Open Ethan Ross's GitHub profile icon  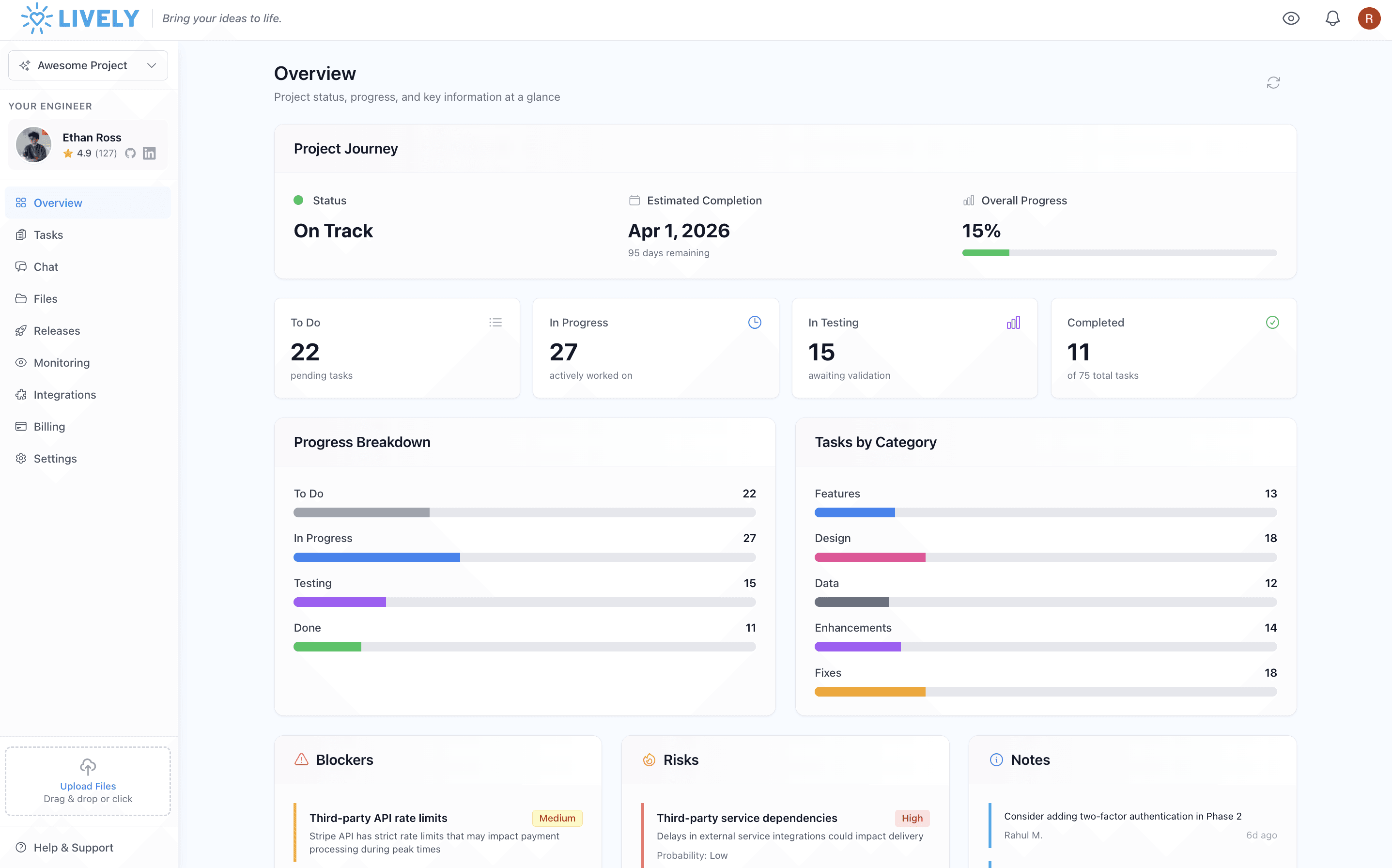click(x=130, y=153)
